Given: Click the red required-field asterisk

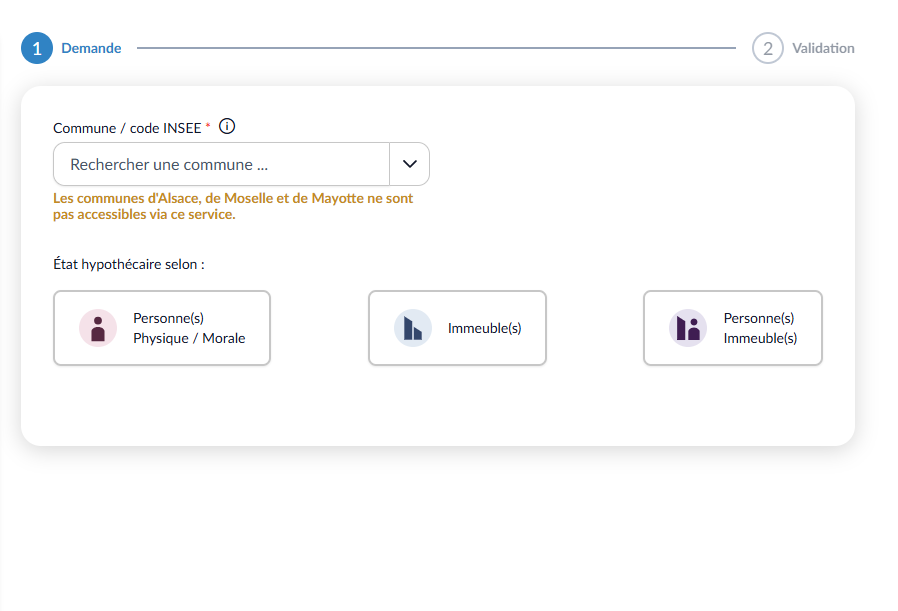Looking at the screenshot, I should [208, 128].
